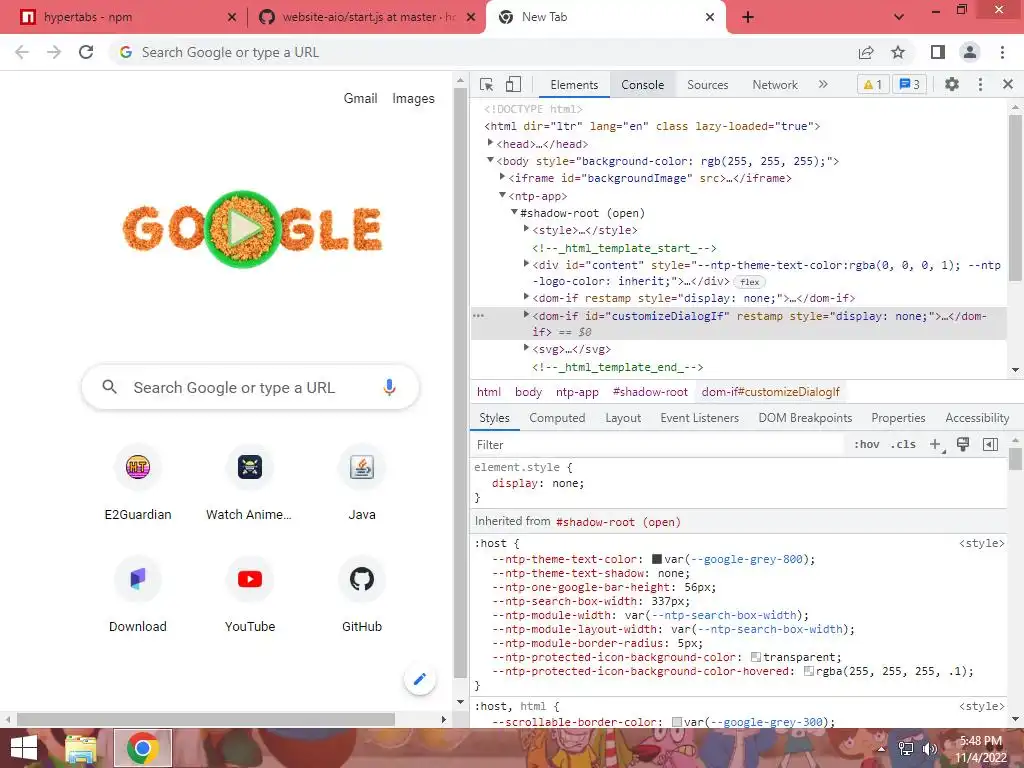1024x768 pixels.
Task: Open the Gmail link
Action: tap(360, 99)
